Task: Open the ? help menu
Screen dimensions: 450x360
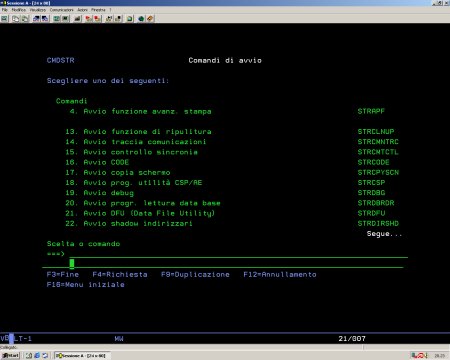Action: (x=110, y=10)
